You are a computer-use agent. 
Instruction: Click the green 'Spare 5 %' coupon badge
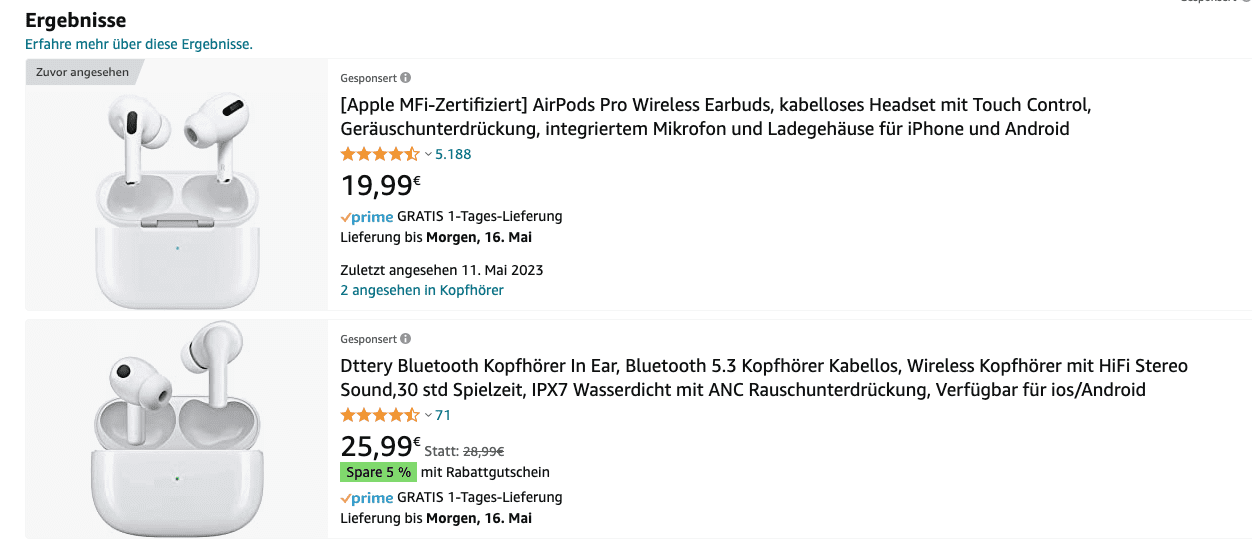coord(377,472)
